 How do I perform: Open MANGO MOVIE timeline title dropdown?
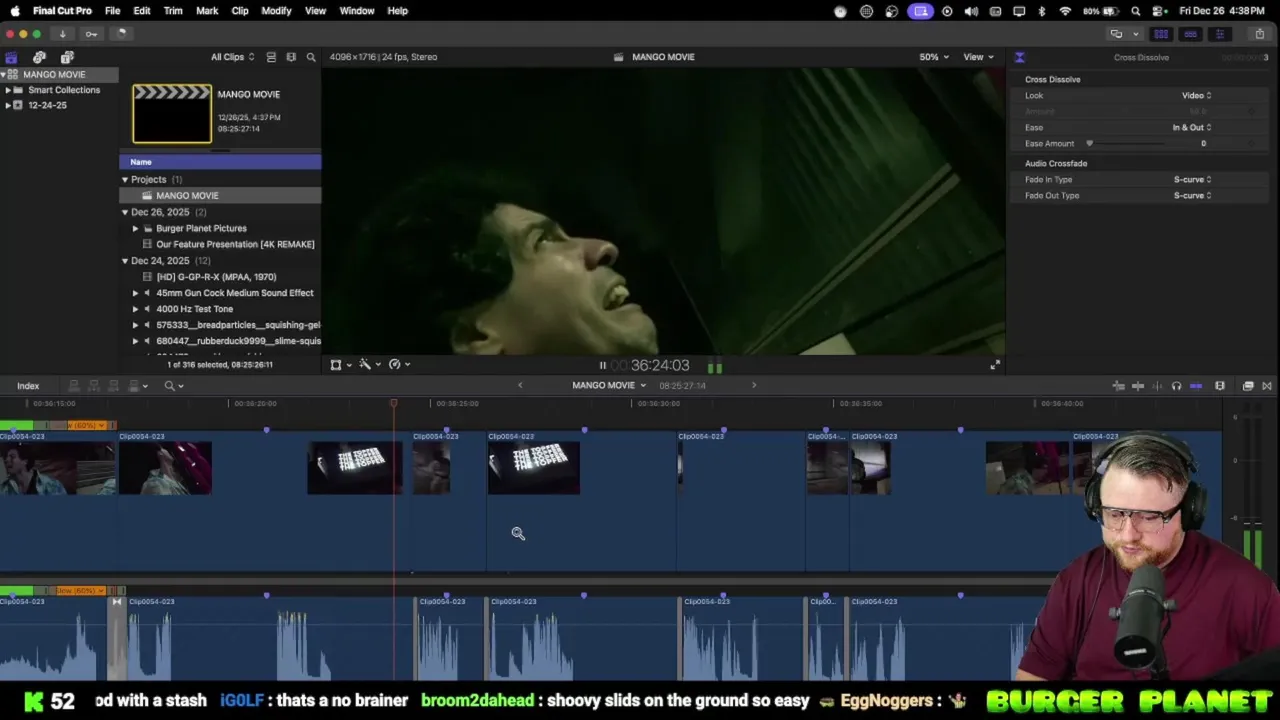click(608, 386)
